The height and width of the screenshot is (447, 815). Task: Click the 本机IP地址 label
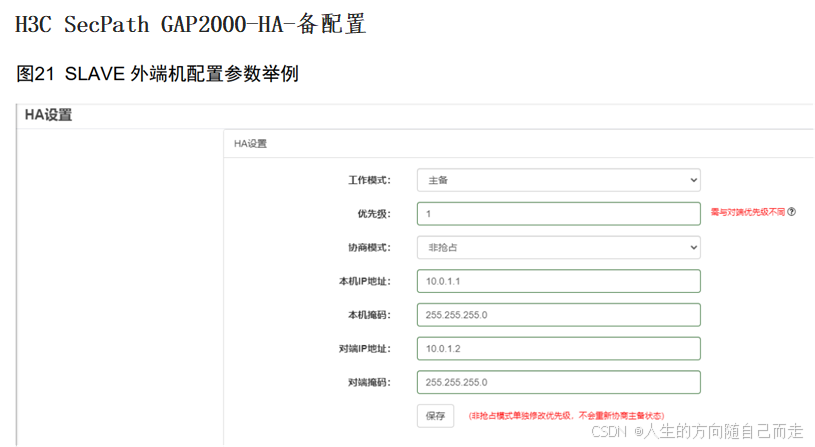365,282
